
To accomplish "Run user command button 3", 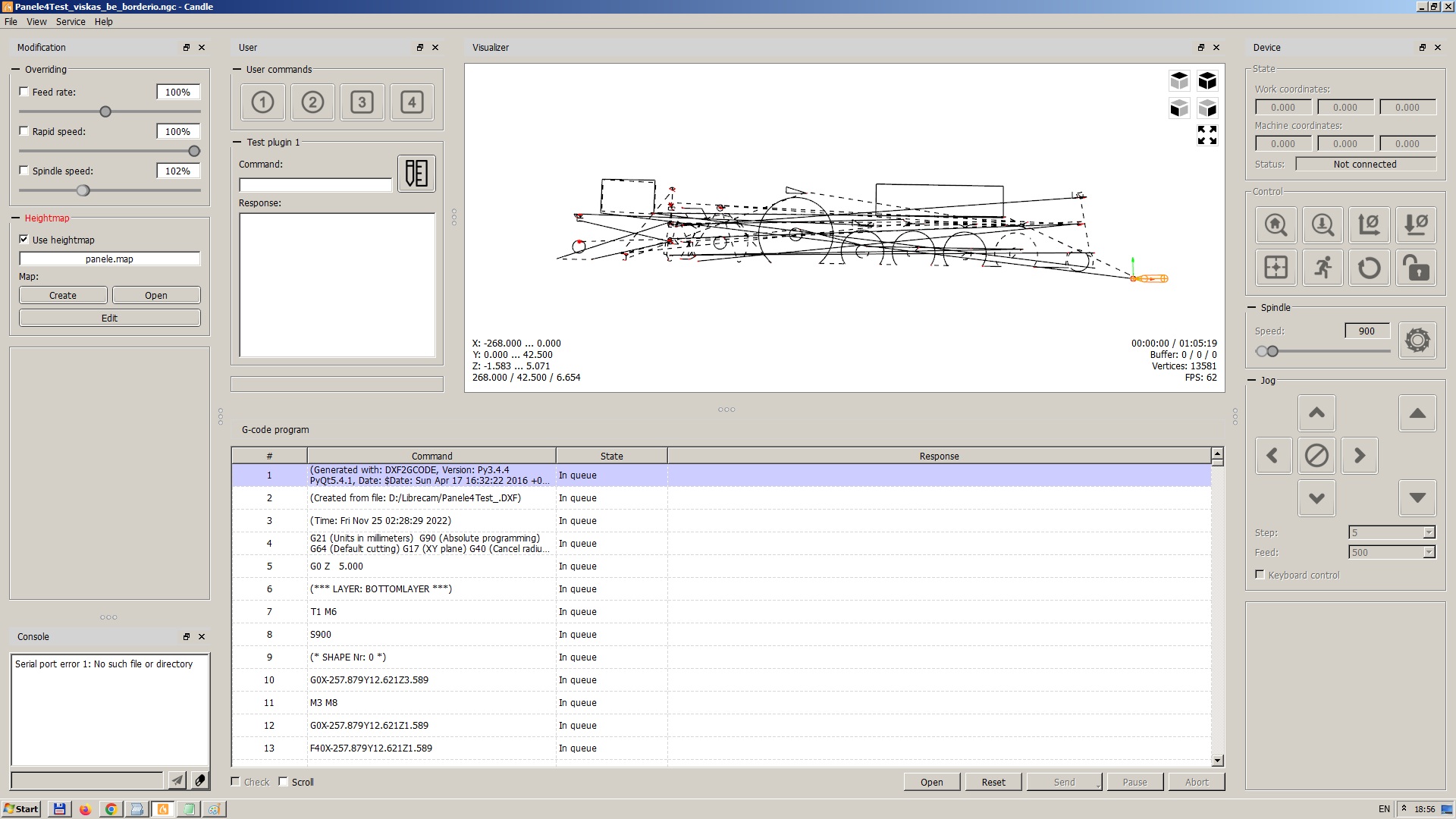I will [362, 102].
